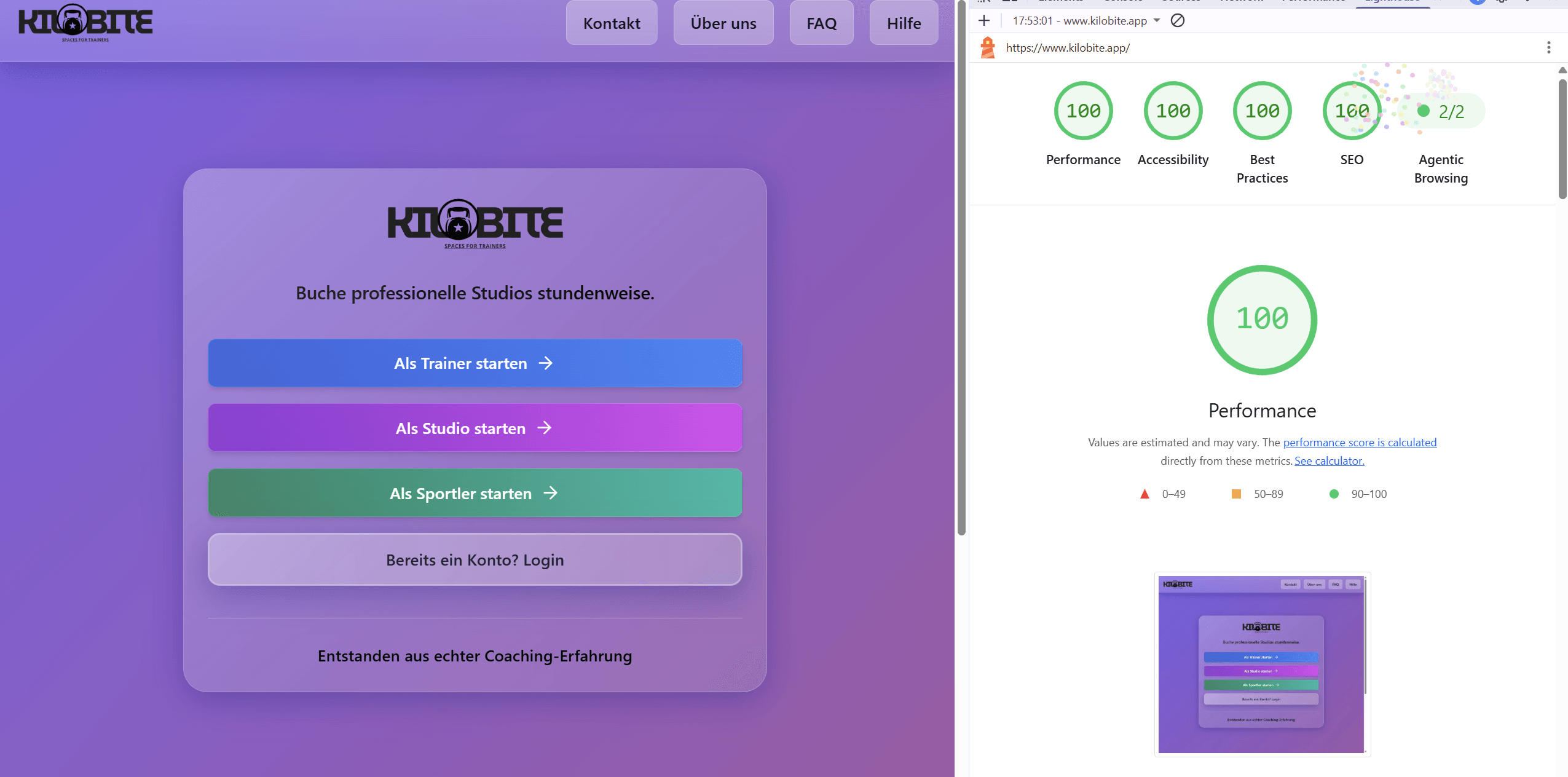Image resolution: width=1568 pixels, height=777 pixels.
Task: Click the Agentic Browsing 2/2 badge
Action: point(1441,111)
